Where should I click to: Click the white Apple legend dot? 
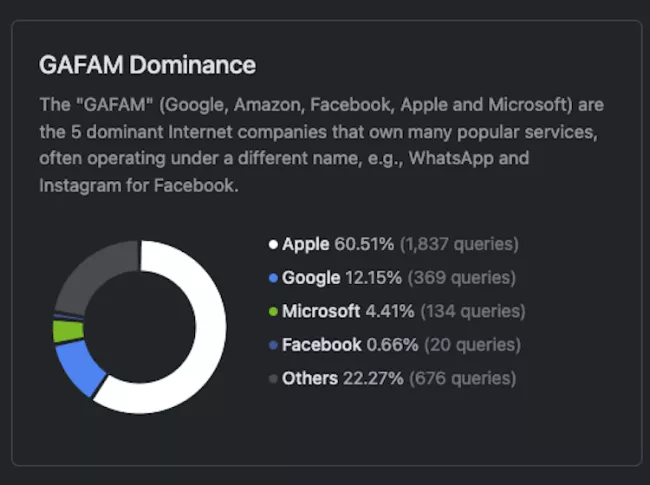pos(273,244)
